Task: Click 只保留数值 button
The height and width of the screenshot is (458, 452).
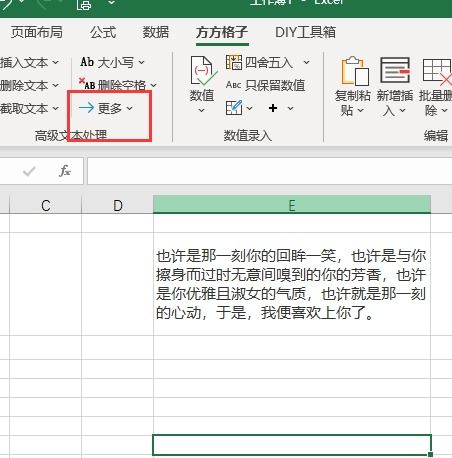Action: pyautogui.click(x=266, y=85)
